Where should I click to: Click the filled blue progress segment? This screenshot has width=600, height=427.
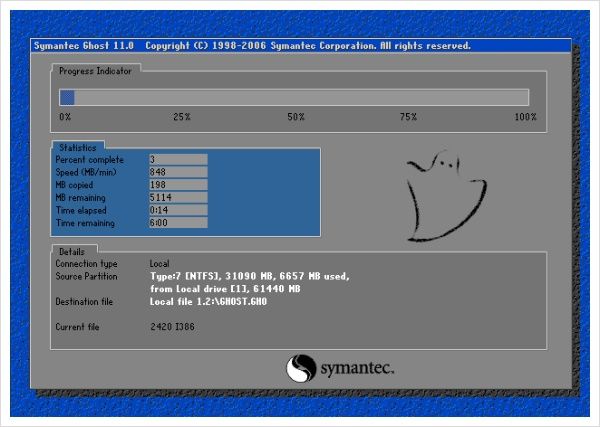pos(67,97)
